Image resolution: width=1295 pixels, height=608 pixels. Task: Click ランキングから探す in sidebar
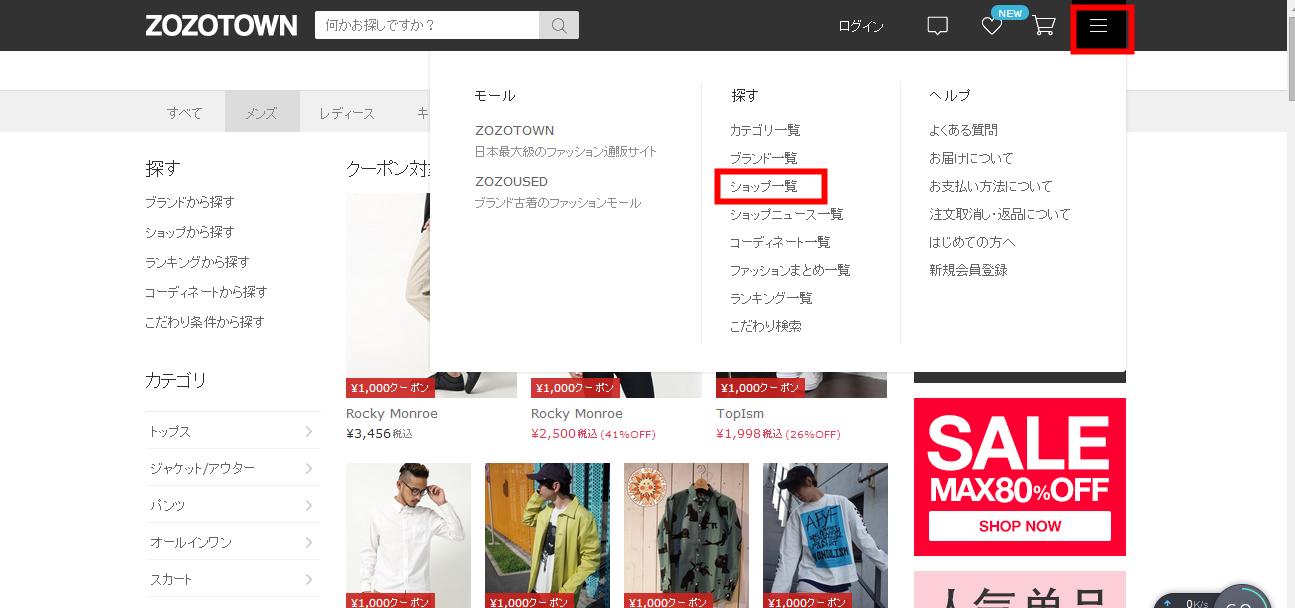tap(197, 262)
